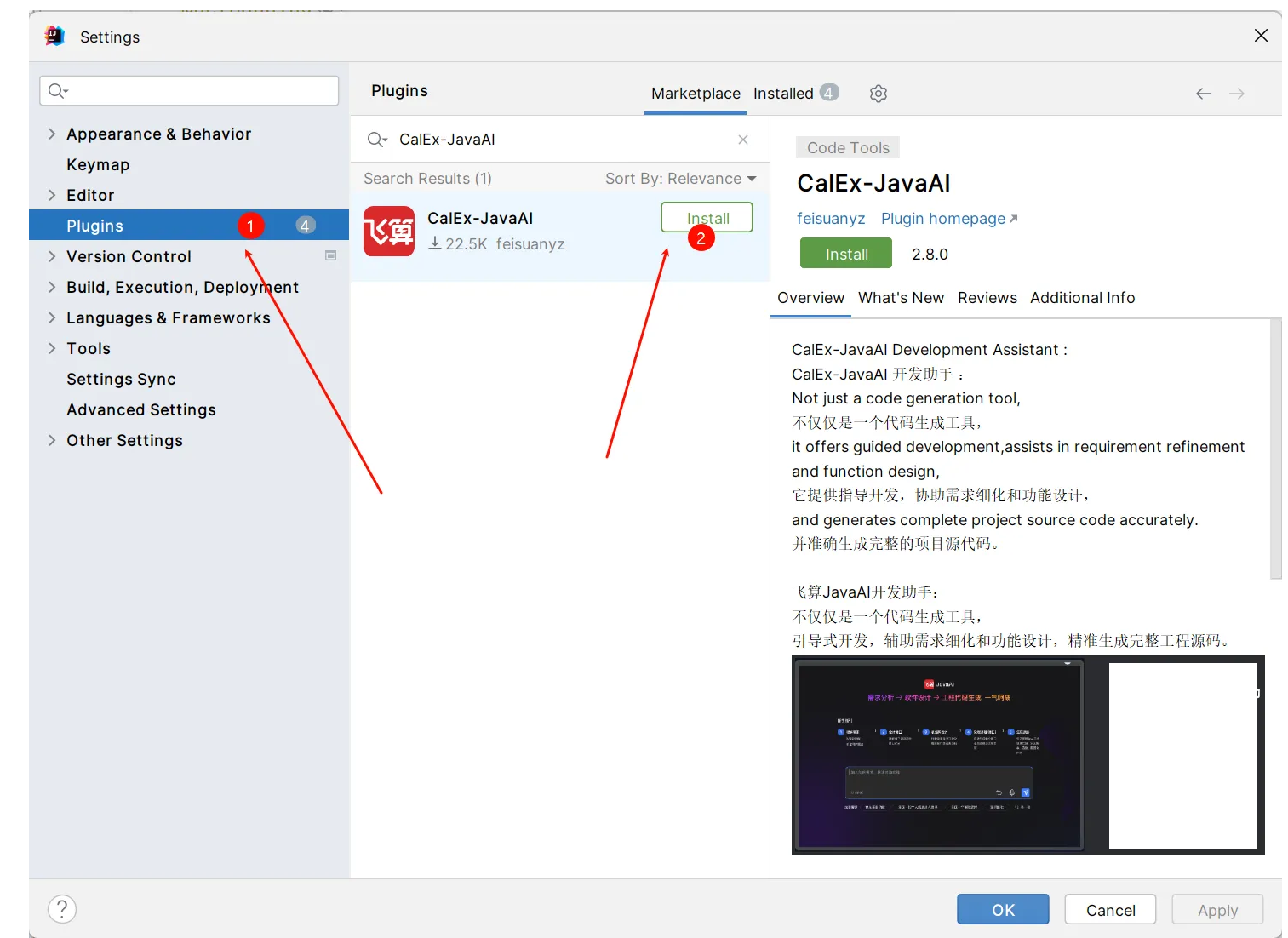Image resolution: width=1288 pixels, height=938 pixels.
Task: Click the green Install button in details
Action: (x=846, y=254)
